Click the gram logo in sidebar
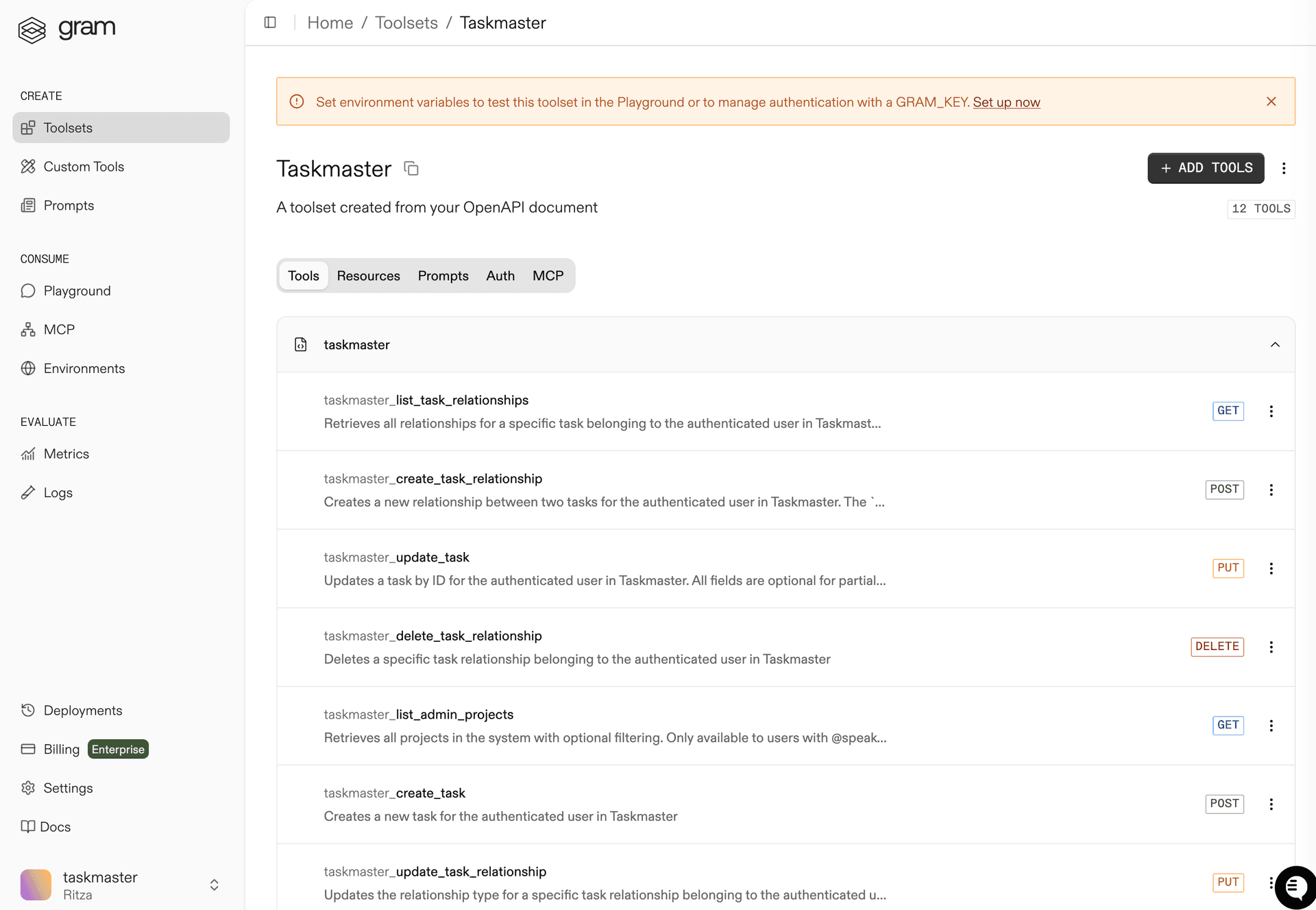This screenshot has width=1316, height=910. 66,29
